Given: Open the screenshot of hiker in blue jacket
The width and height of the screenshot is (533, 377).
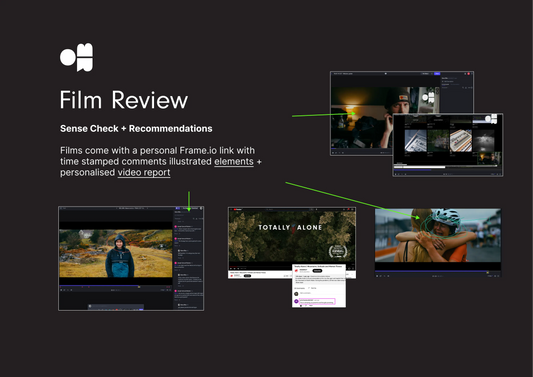Looking at the screenshot, I should pyautogui.click(x=131, y=258).
